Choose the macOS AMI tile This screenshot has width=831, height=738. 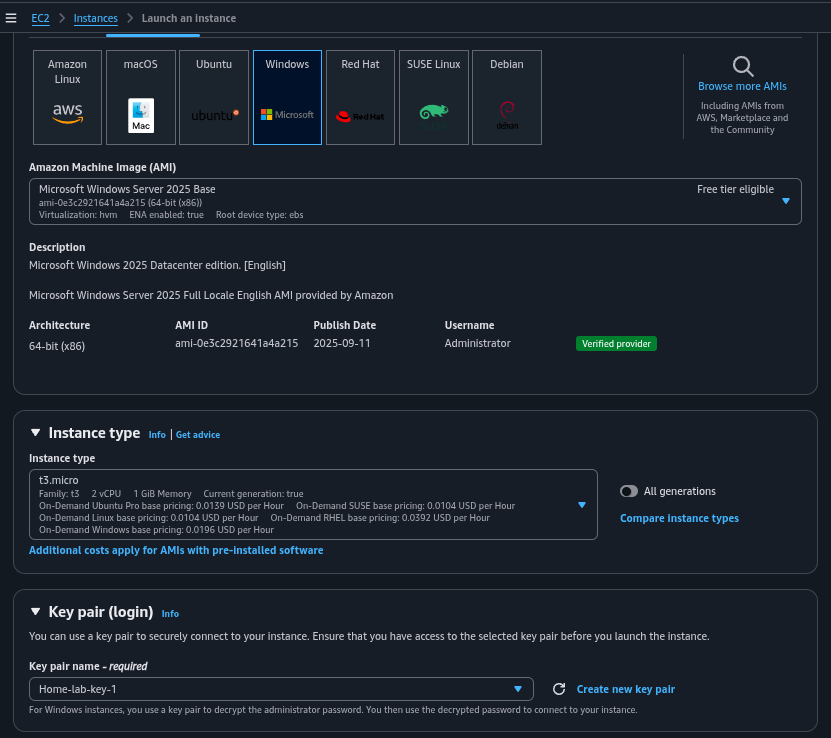(141, 98)
